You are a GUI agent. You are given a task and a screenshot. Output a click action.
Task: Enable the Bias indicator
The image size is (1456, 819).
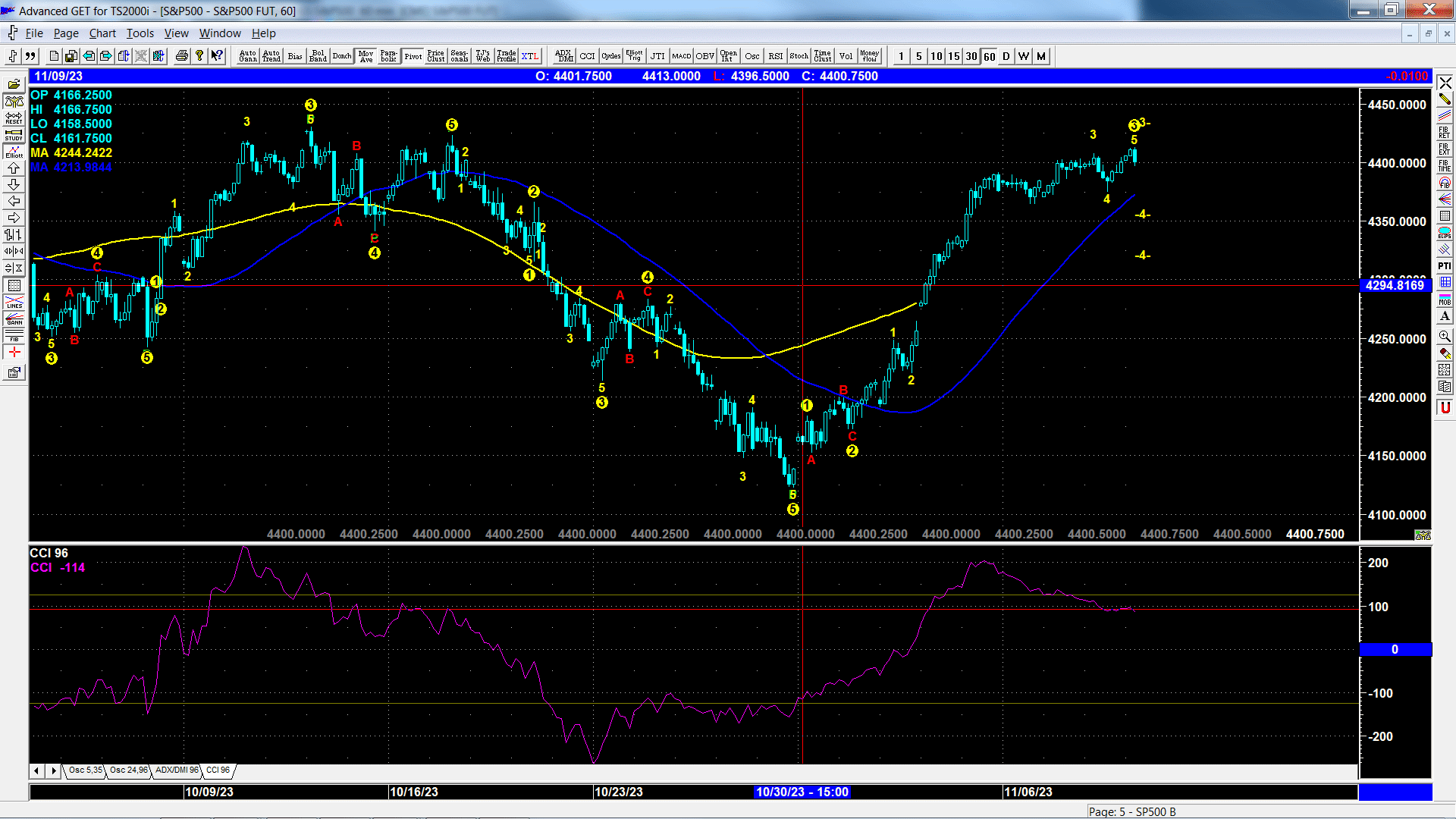click(x=295, y=56)
